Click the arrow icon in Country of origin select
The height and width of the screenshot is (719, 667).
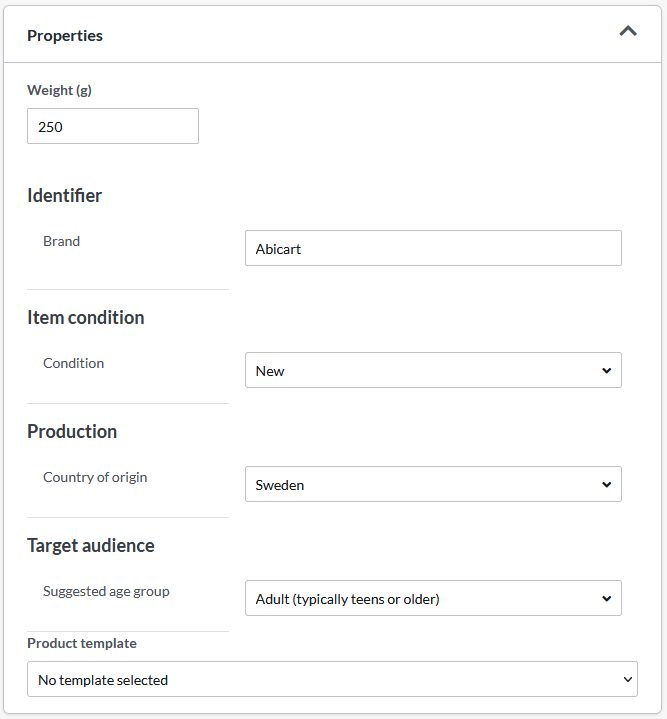coord(606,485)
